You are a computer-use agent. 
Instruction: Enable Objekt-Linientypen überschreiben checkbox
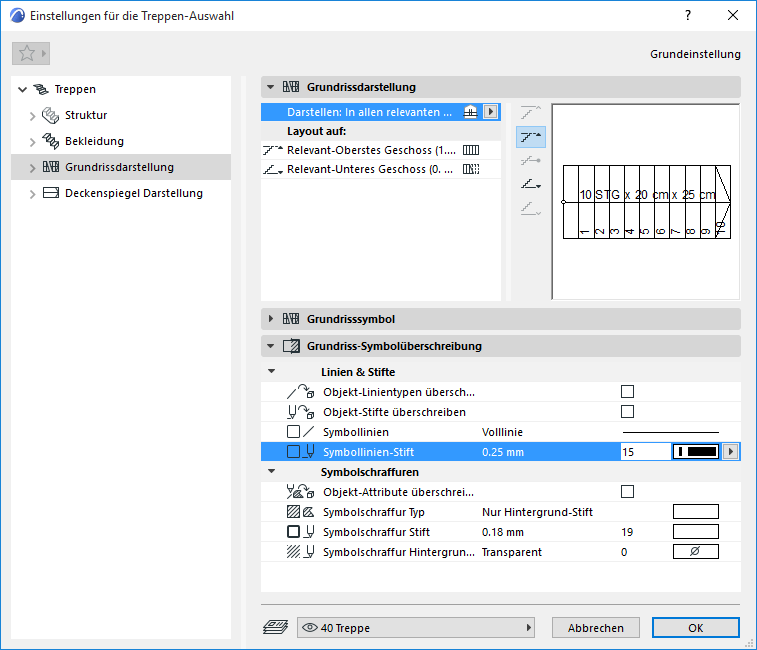pos(627,392)
